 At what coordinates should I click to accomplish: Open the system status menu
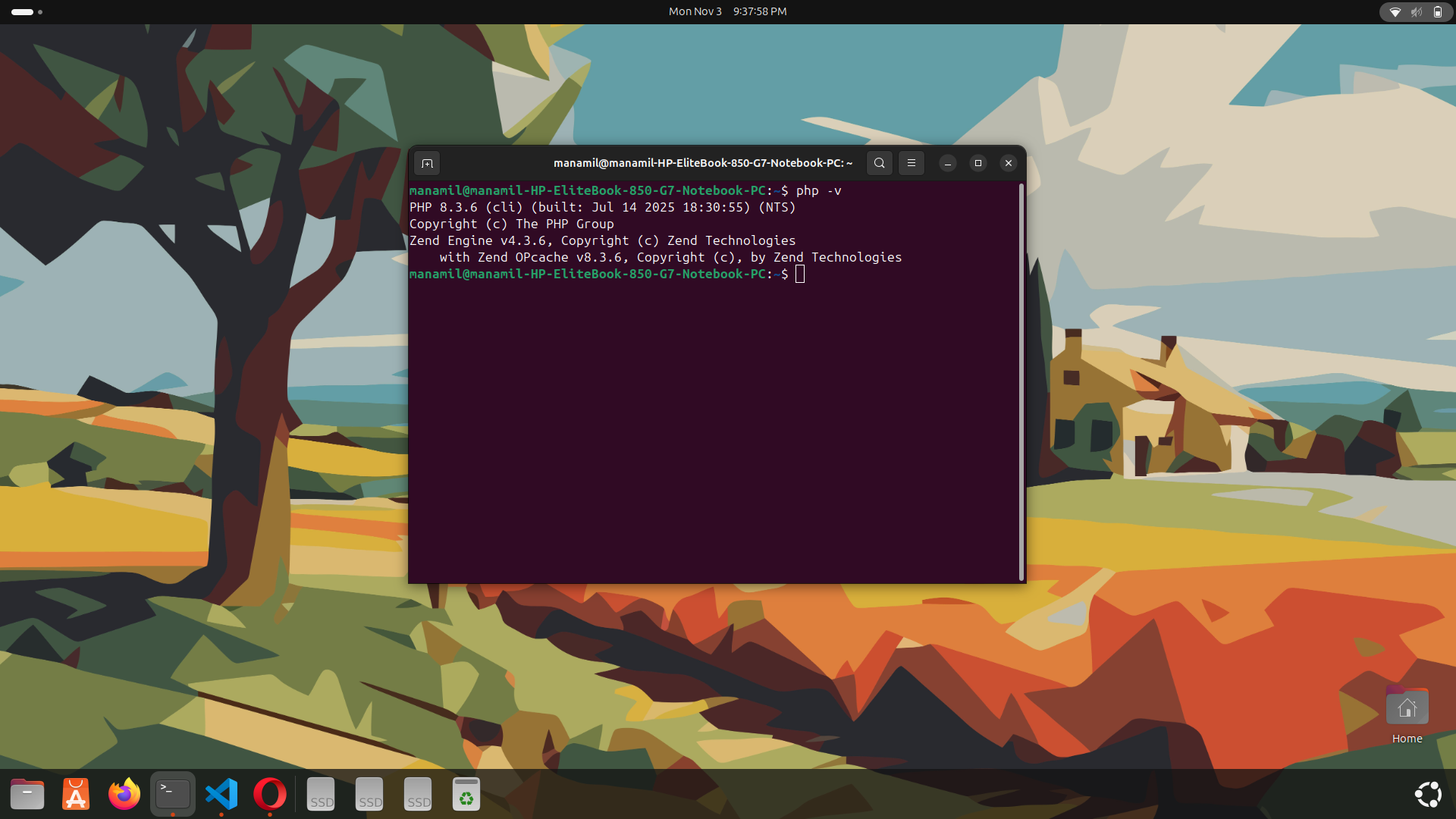click(x=1415, y=11)
